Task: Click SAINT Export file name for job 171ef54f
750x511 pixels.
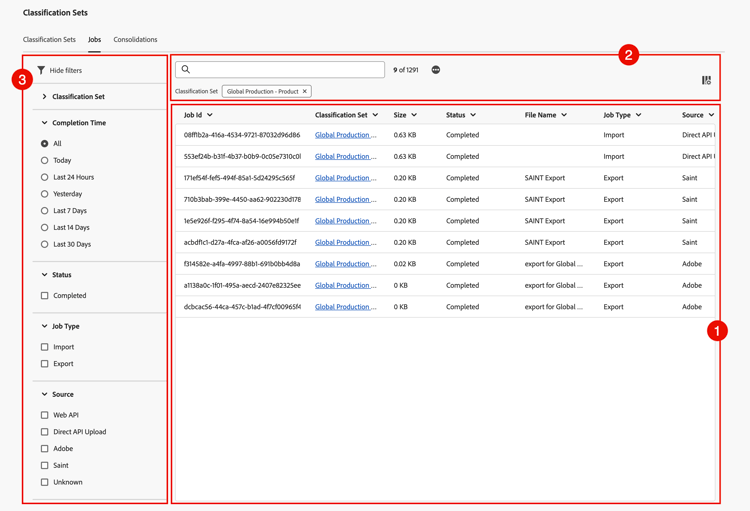Action: 544,178
